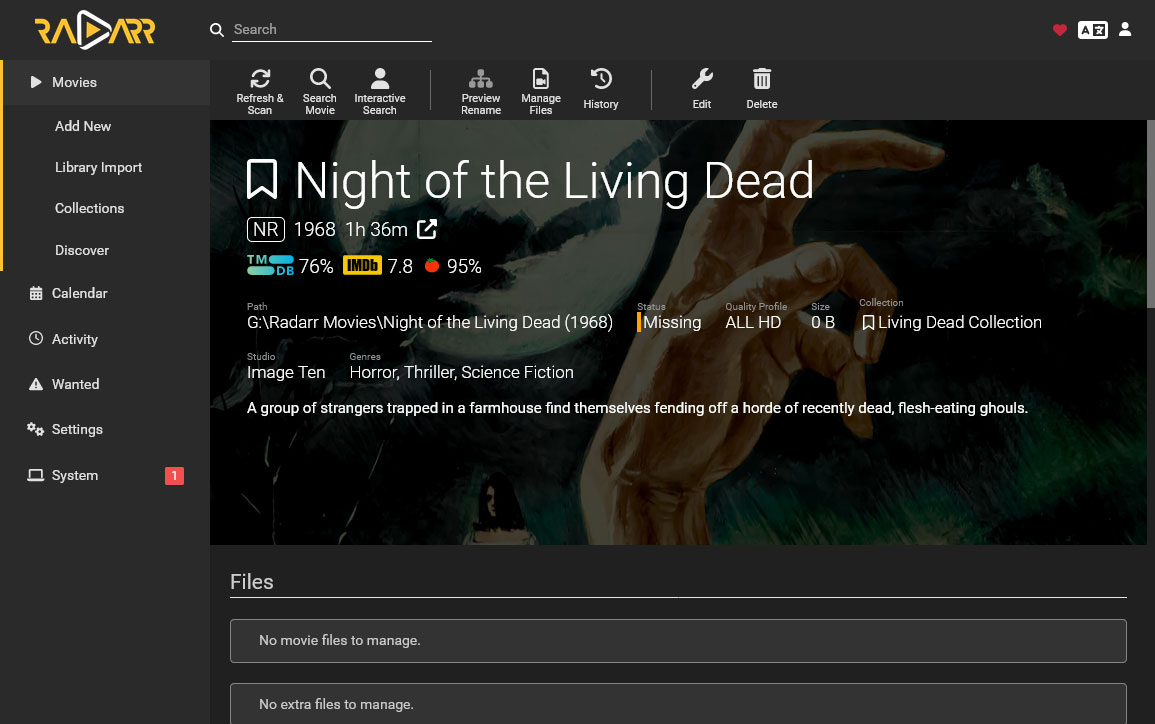The image size is (1155, 724).
Task: Click the genres list text
Action: coord(461,373)
